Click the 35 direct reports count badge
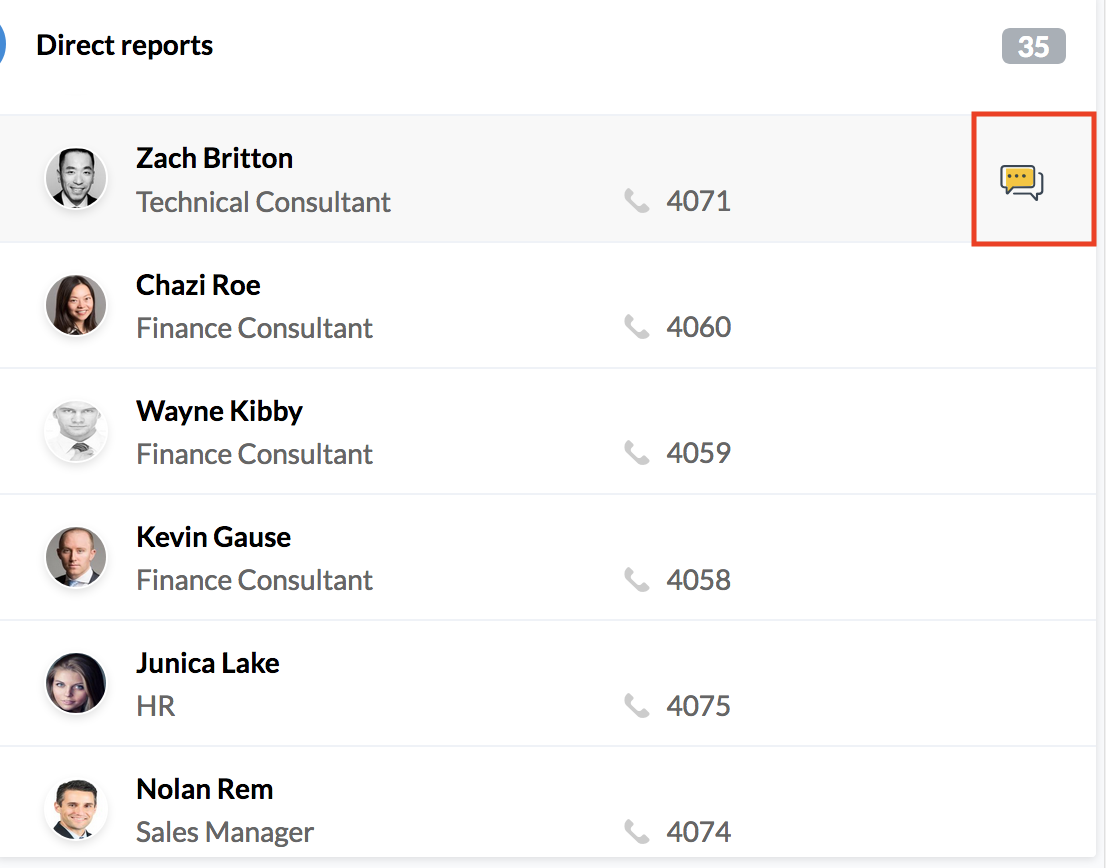 1033,47
